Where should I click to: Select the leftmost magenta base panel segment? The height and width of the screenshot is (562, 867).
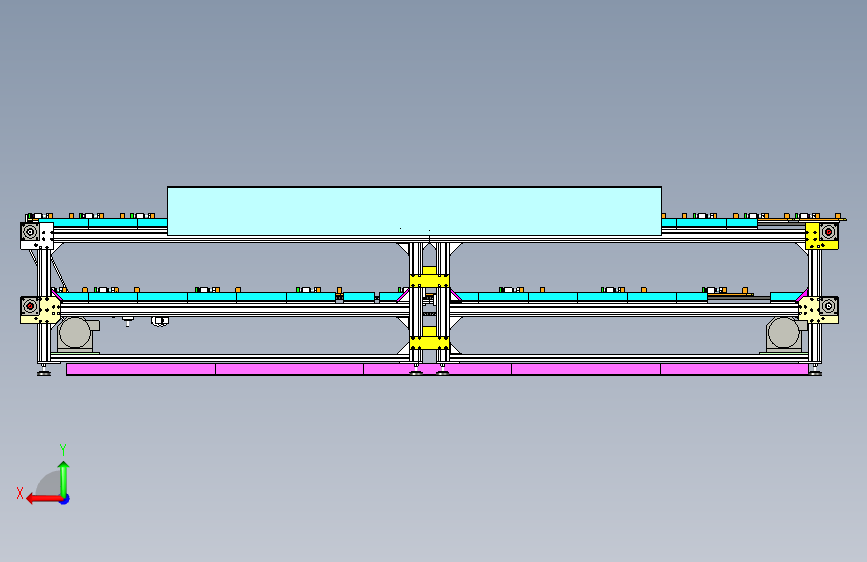click(140, 369)
